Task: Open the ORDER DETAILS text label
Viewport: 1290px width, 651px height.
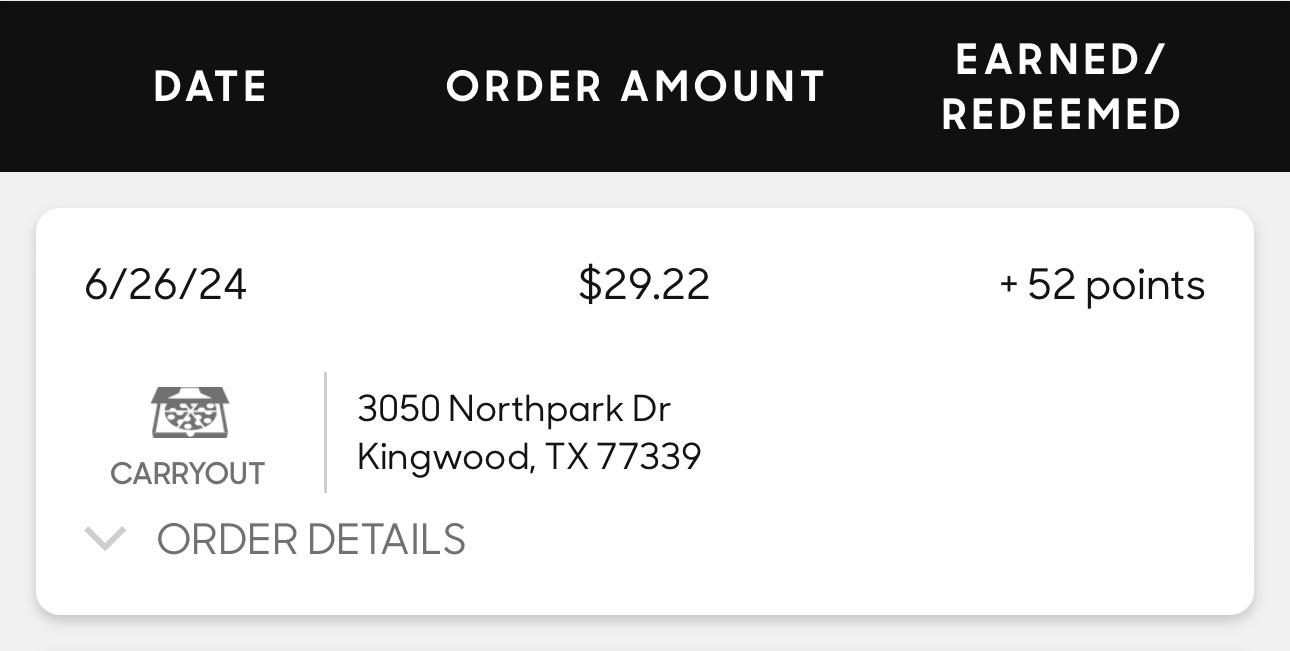Action: 311,540
